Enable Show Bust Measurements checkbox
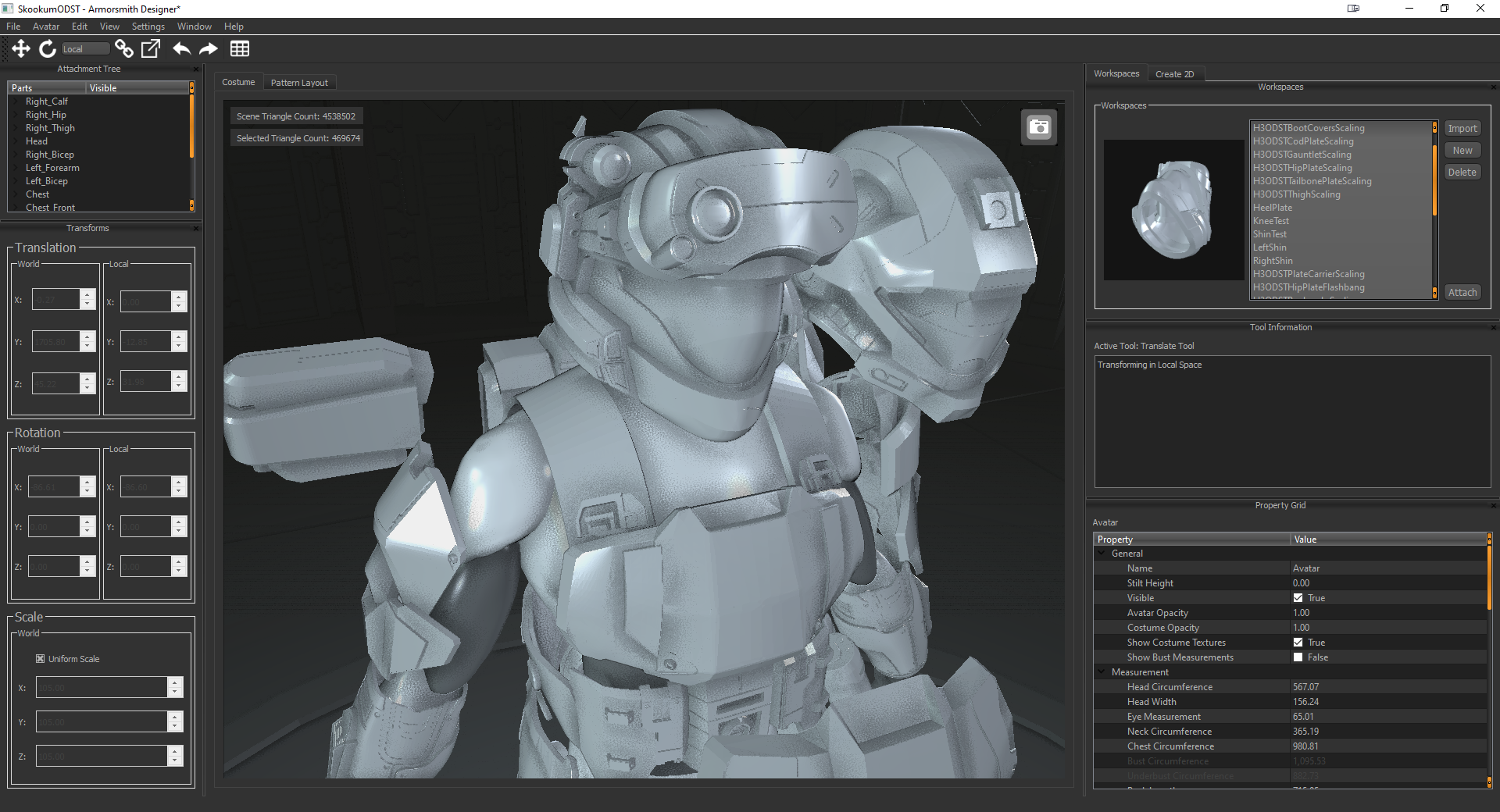Image resolution: width=1500 pixels, height=812 pixels. tap(1298, 657)
